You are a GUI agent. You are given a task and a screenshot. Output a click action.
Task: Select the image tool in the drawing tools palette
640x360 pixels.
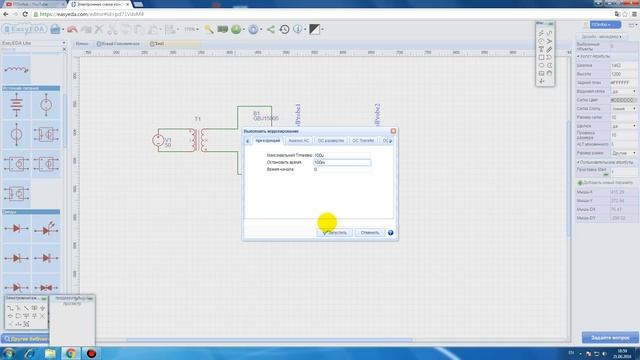coord(541,73)
